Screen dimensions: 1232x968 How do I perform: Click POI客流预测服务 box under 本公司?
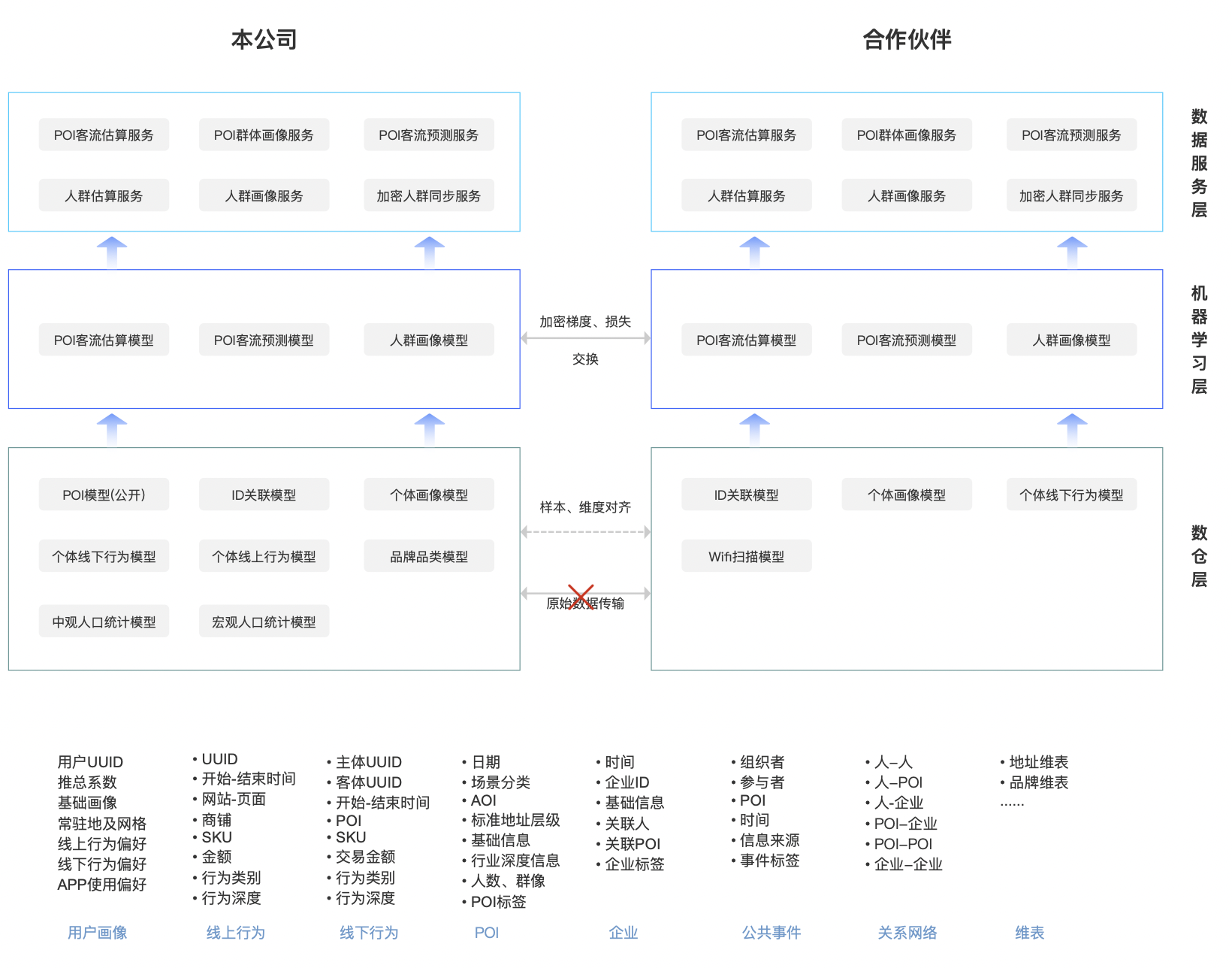(429, 135)
